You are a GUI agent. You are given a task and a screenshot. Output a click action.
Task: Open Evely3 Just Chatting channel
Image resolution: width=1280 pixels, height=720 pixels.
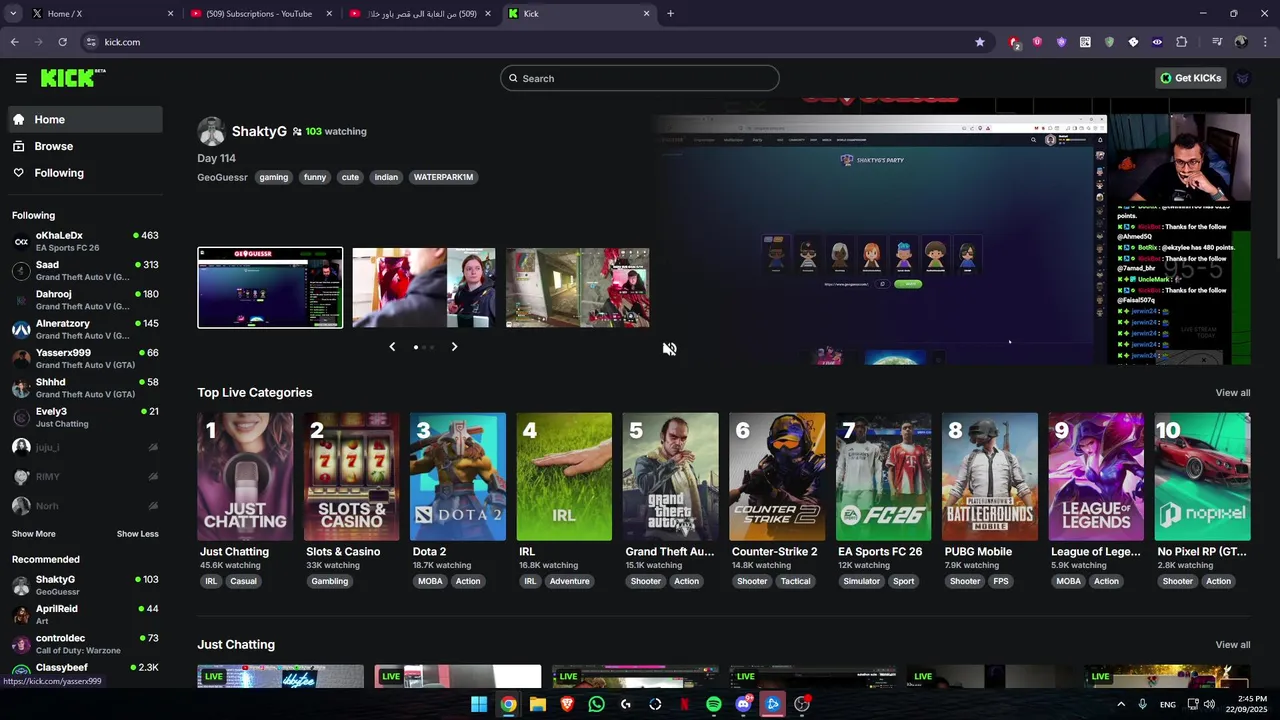click(x=85, y=417)
